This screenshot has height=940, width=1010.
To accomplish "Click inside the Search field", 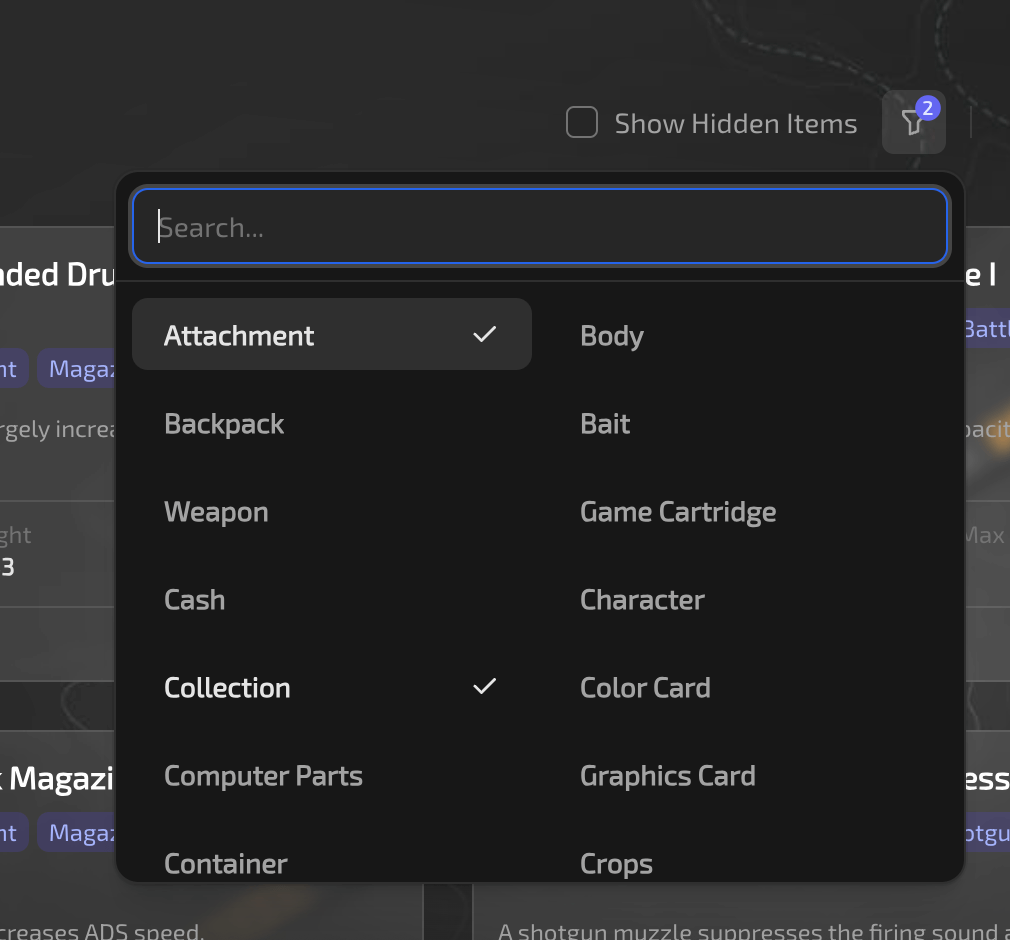I will point(540,226).
